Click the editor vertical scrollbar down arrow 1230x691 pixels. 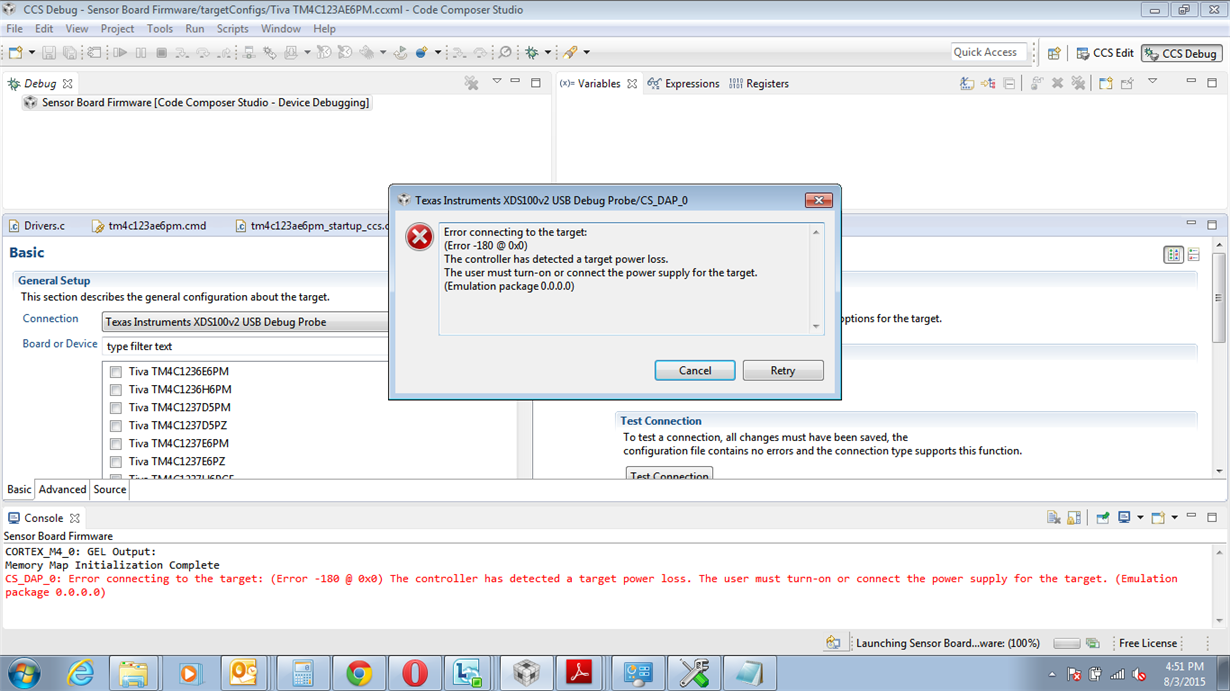[1218, 471]
